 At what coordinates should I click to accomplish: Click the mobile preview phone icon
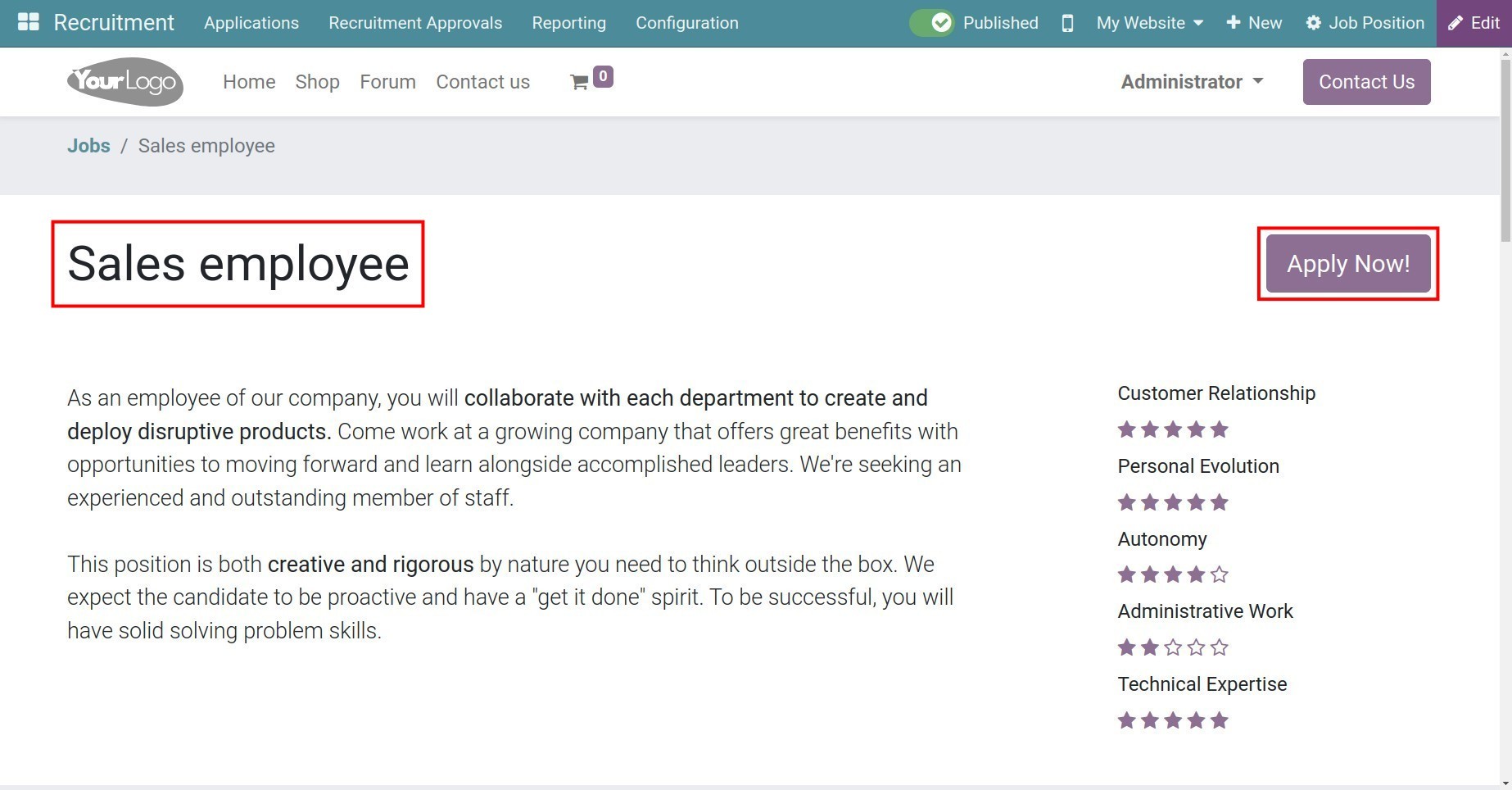[1067, 23]
